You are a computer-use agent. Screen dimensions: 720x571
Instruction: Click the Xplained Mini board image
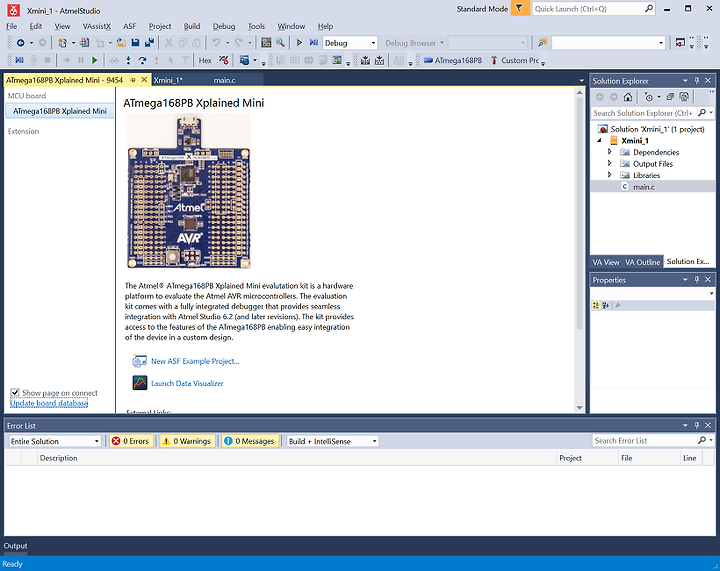189,191
